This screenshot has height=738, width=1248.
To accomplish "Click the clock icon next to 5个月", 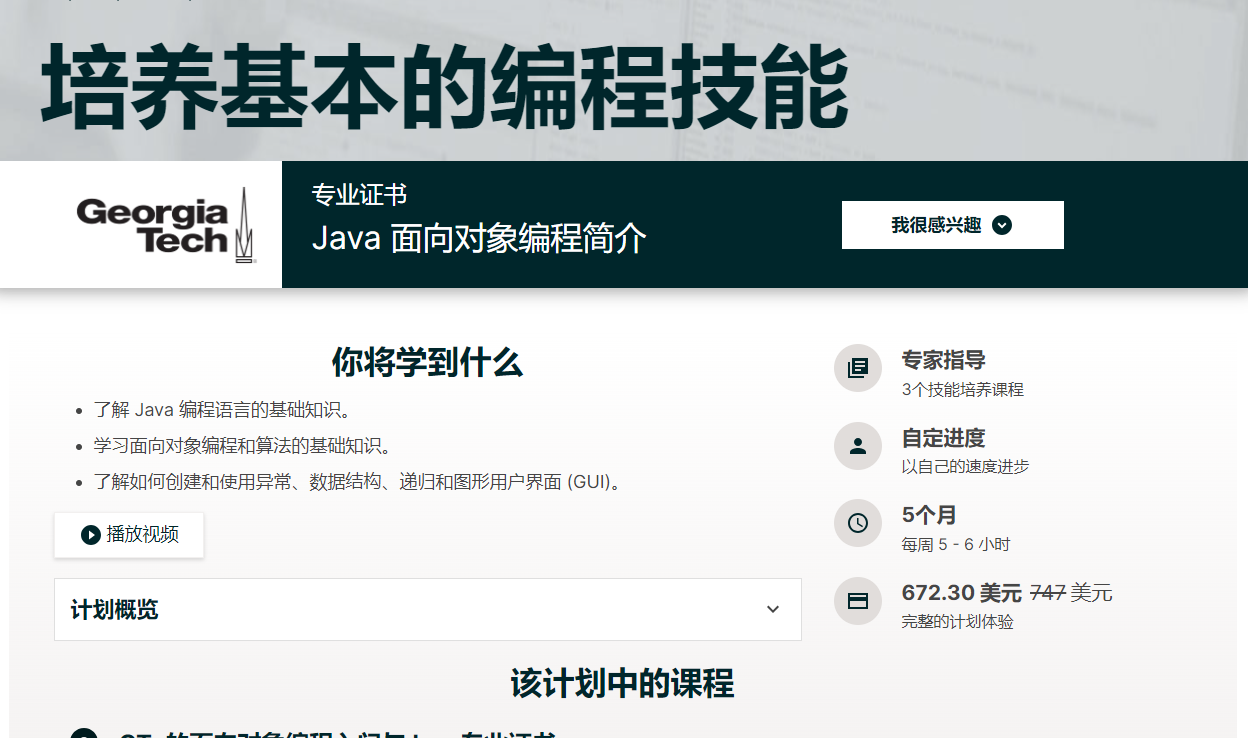I will pyautogui.click(x=858, y=523).
